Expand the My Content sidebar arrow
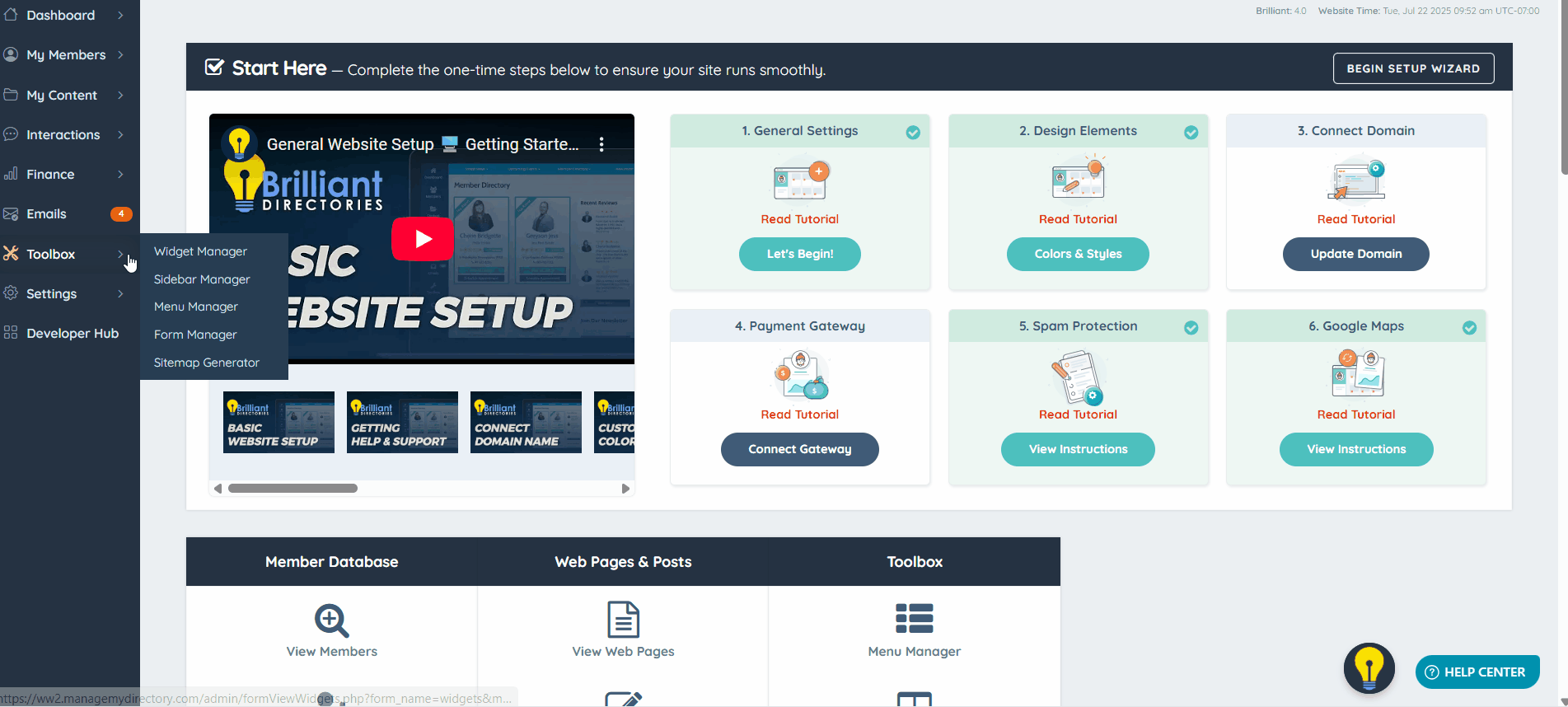 120,95
